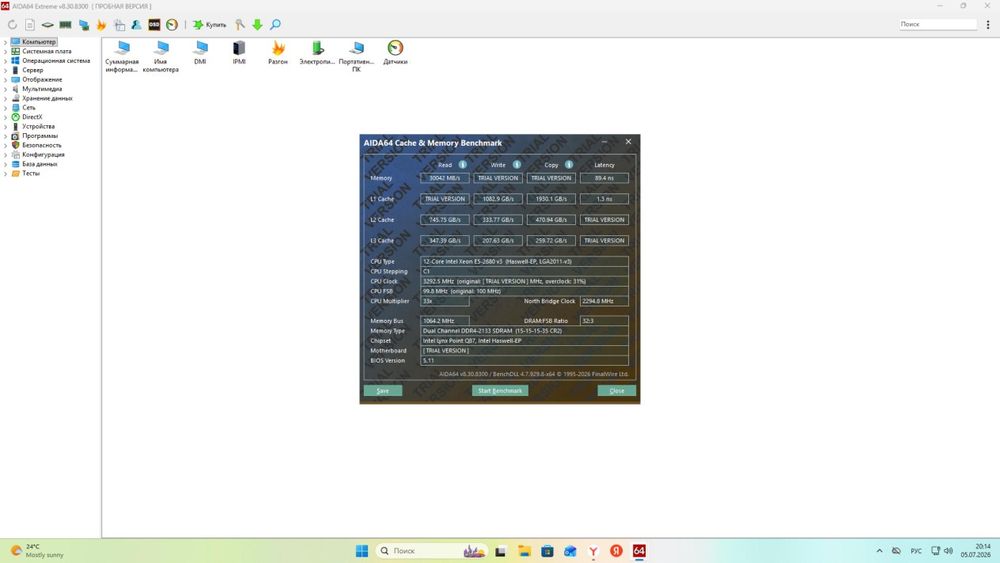Screen dimensions: 1000x563
Task: Select Безопасность in the tree
Action: 42,145
